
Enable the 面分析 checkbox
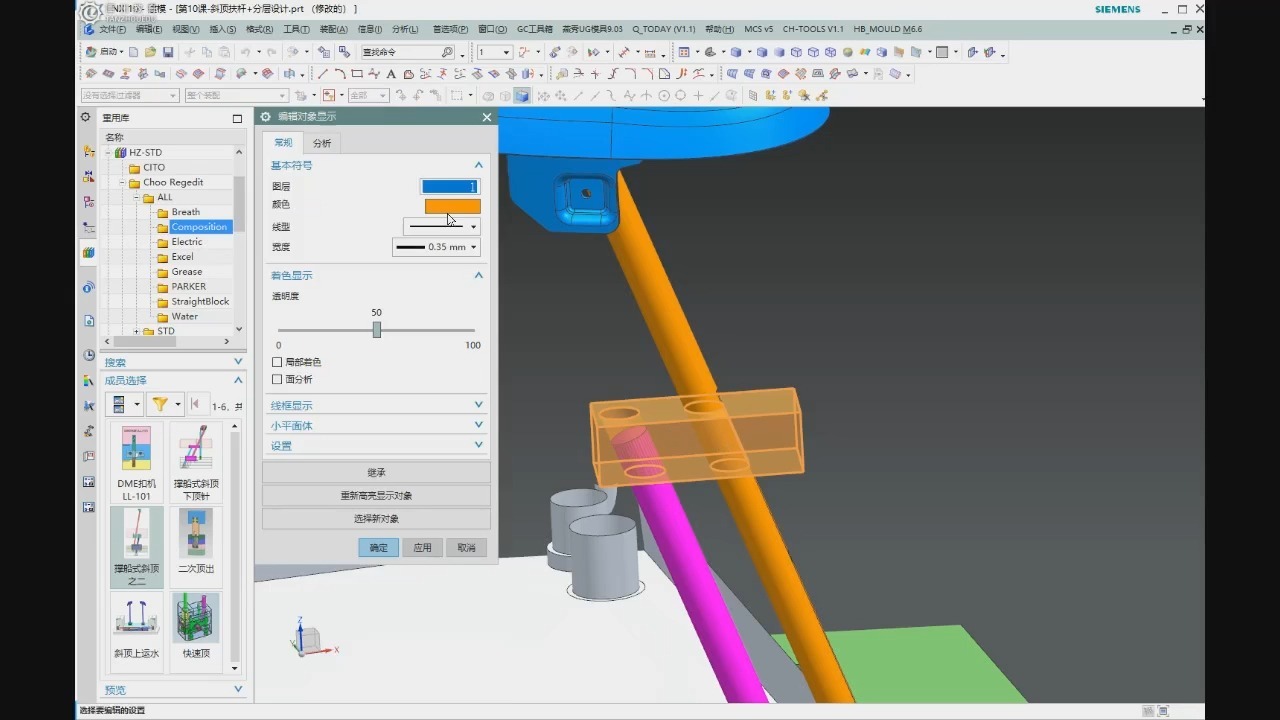coord(277,379)
